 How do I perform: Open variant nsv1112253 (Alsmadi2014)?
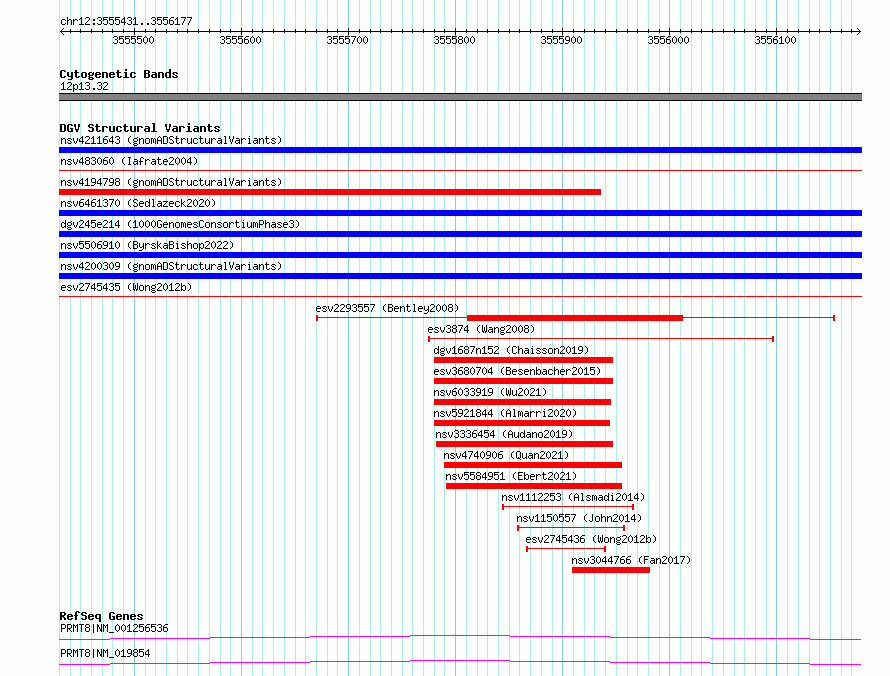click(573, 497)
